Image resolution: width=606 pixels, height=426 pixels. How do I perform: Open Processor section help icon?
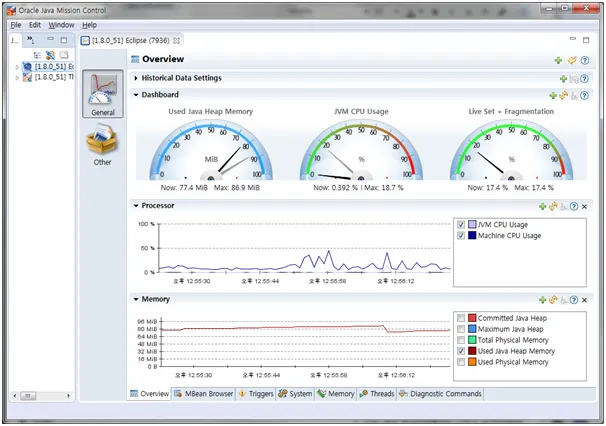[574, 206]
